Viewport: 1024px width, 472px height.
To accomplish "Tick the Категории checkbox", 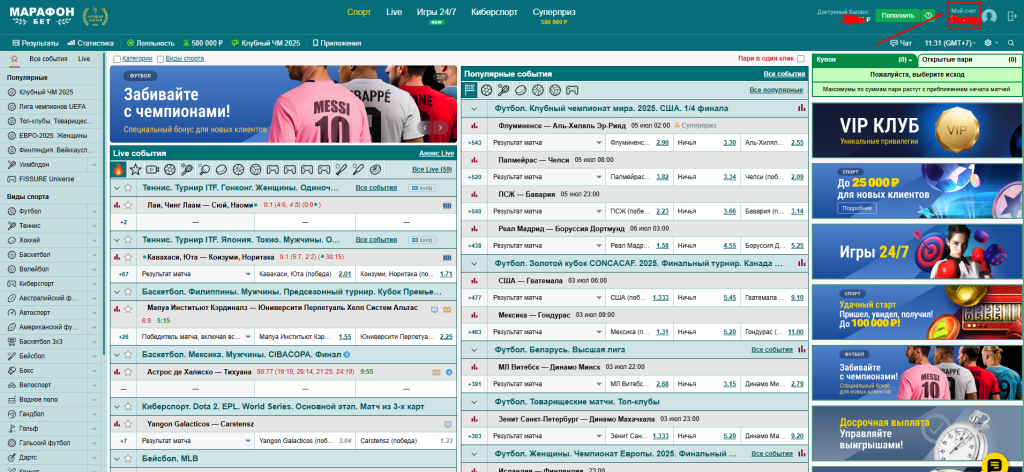I will click(116, 59).
